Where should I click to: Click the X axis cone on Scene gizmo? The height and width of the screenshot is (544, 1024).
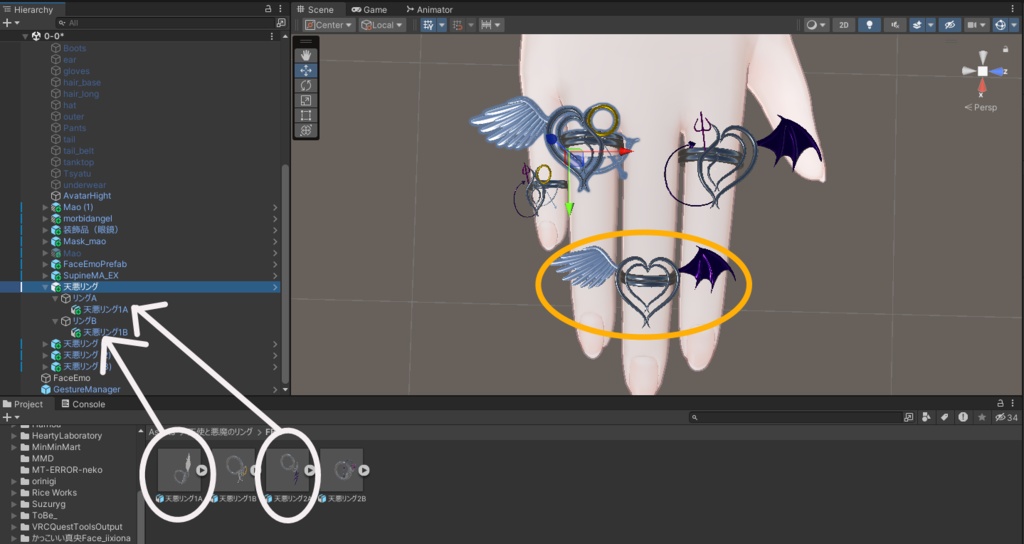click(982, 86)
